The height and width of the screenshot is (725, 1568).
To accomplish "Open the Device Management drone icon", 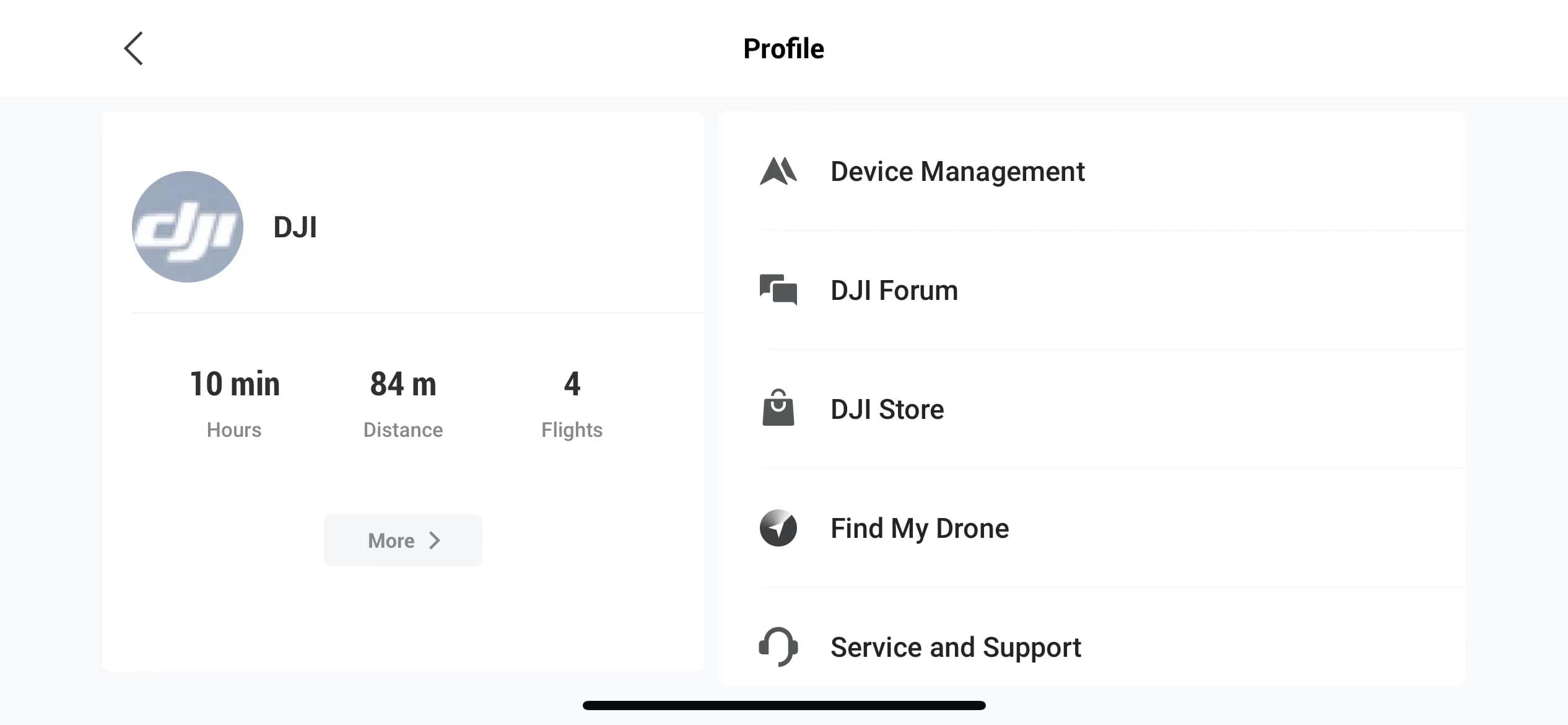I will (779, 172).
